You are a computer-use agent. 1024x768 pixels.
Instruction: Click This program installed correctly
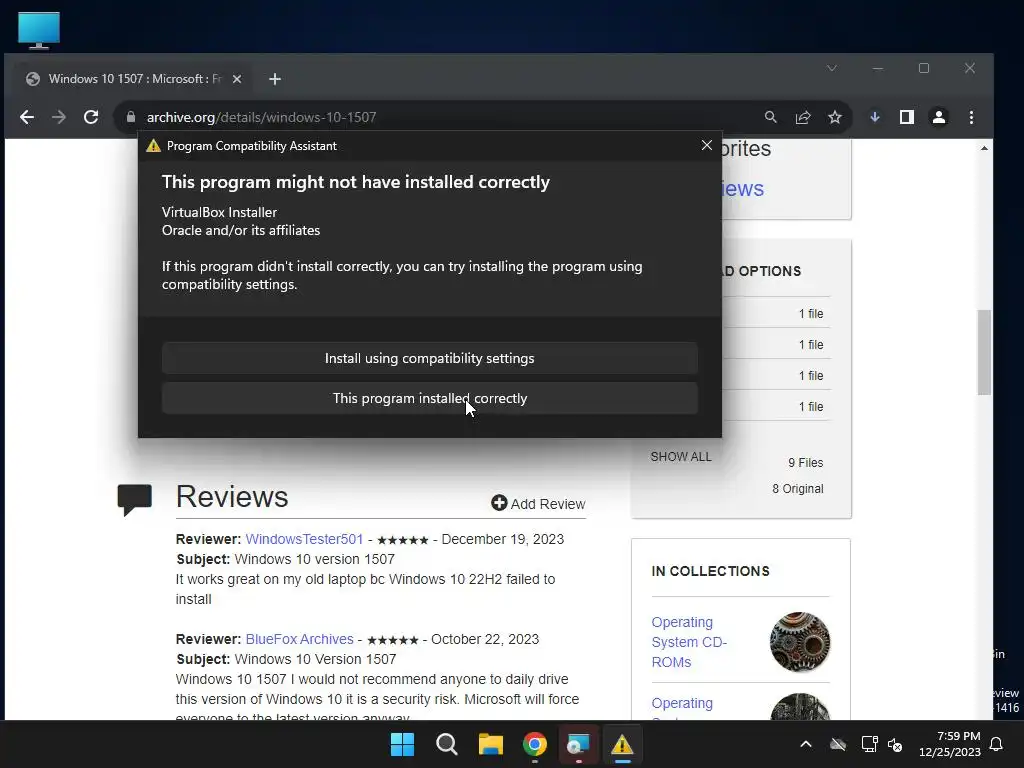click(x=430, y=398)
